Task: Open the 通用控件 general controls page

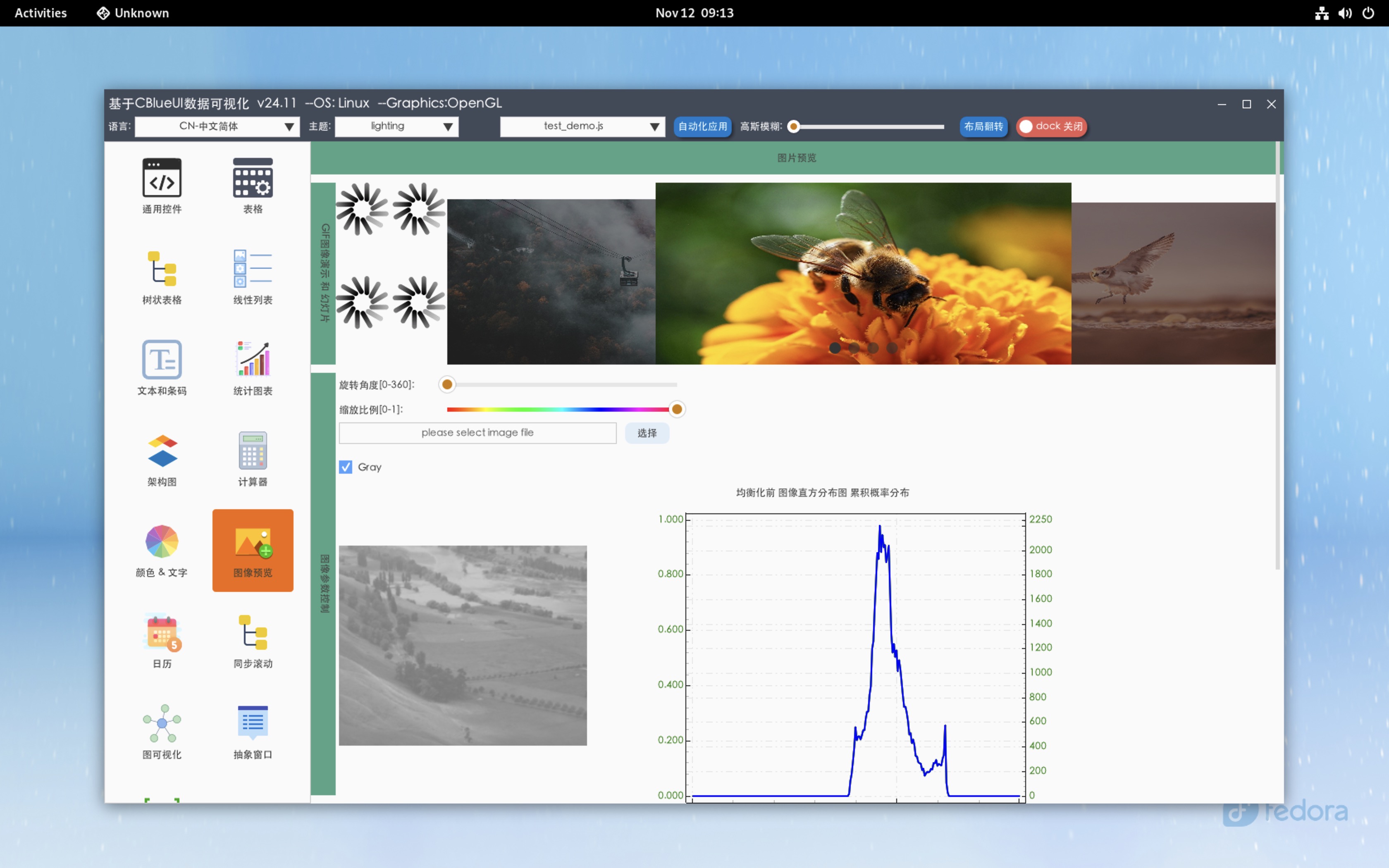Action: (162, 186)
